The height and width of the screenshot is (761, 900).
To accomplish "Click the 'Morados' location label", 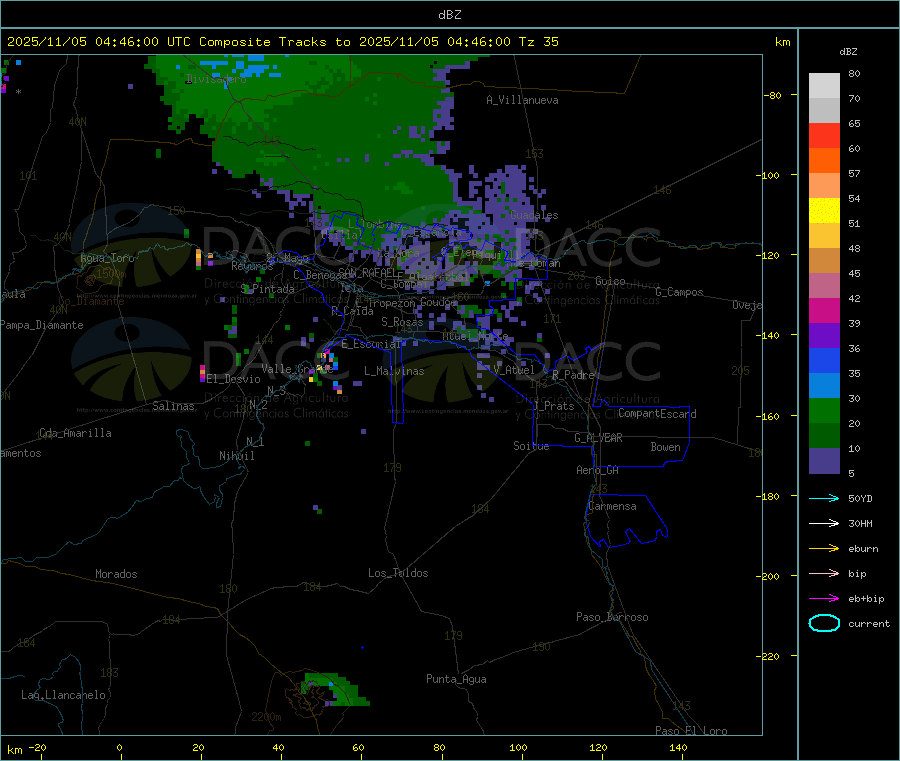I will click(x=116, y=574).
